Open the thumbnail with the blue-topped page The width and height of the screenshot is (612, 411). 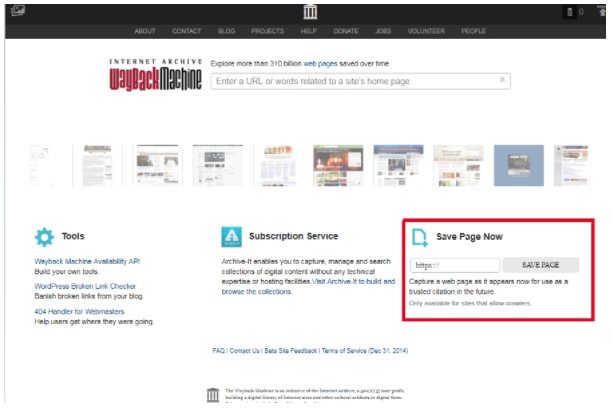click(x=398, y=165)
